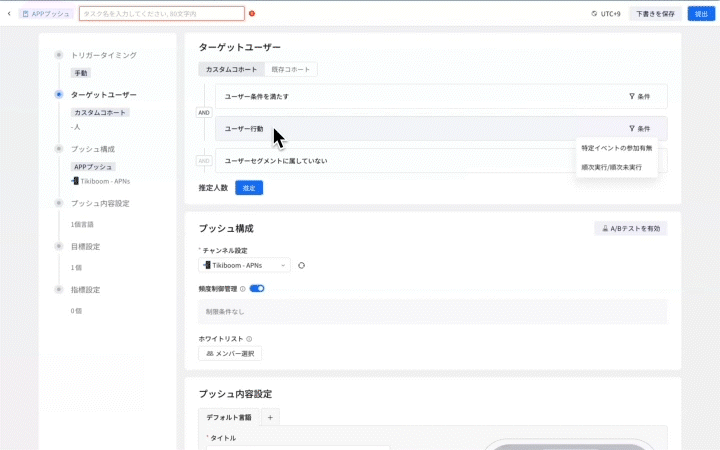Switch to the カスタムコホート tab
Image resolution: width=720 pixels, height=450 pixels.
231,69
